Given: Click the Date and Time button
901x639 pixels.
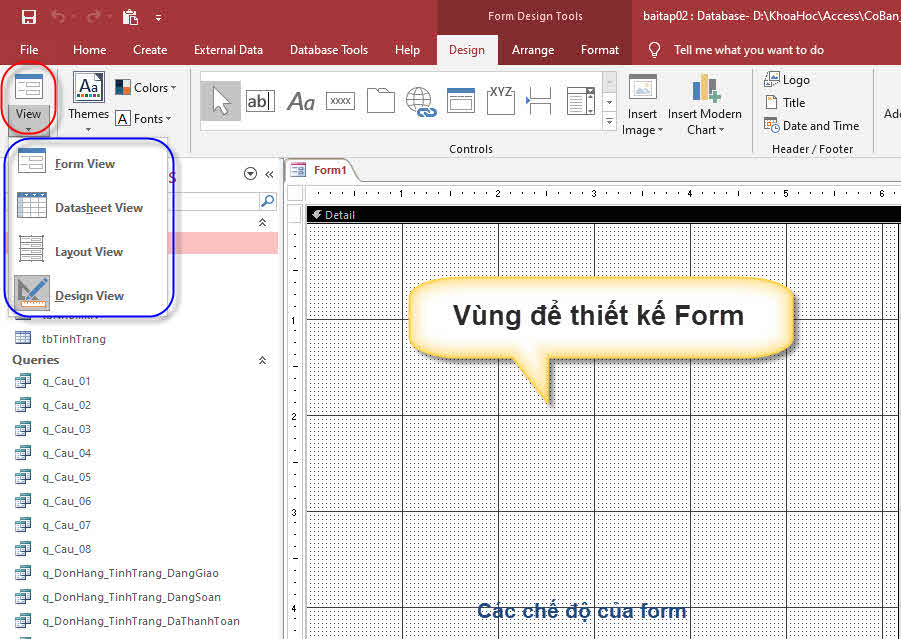Looking at the screenshot, I should 811,125.
